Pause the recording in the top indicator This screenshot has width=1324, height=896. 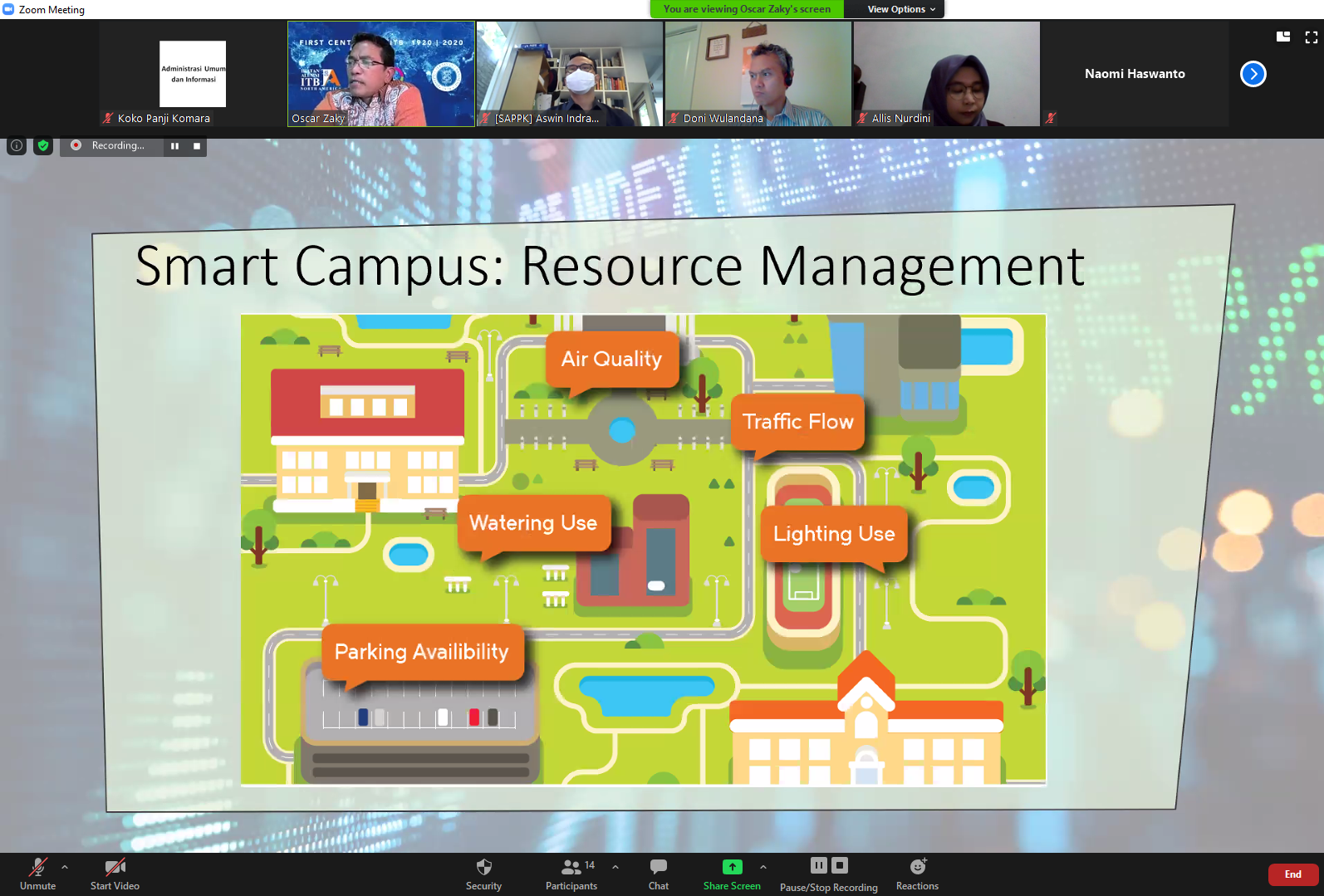tap(174, 145)
